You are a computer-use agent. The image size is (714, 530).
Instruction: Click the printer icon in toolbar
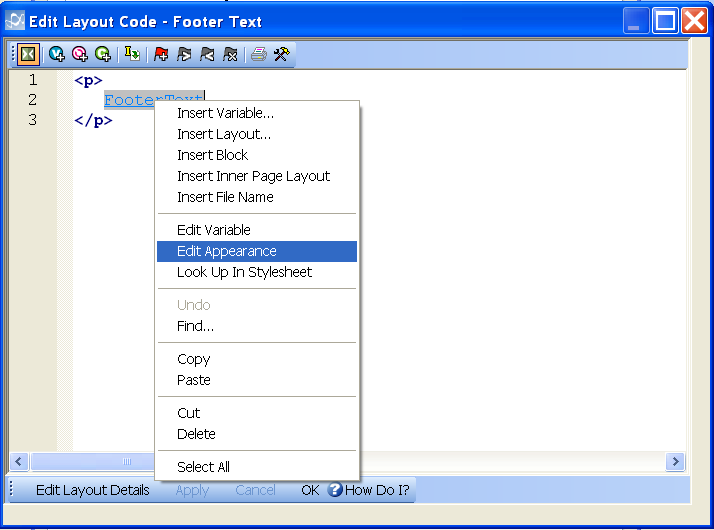point(259,55)
